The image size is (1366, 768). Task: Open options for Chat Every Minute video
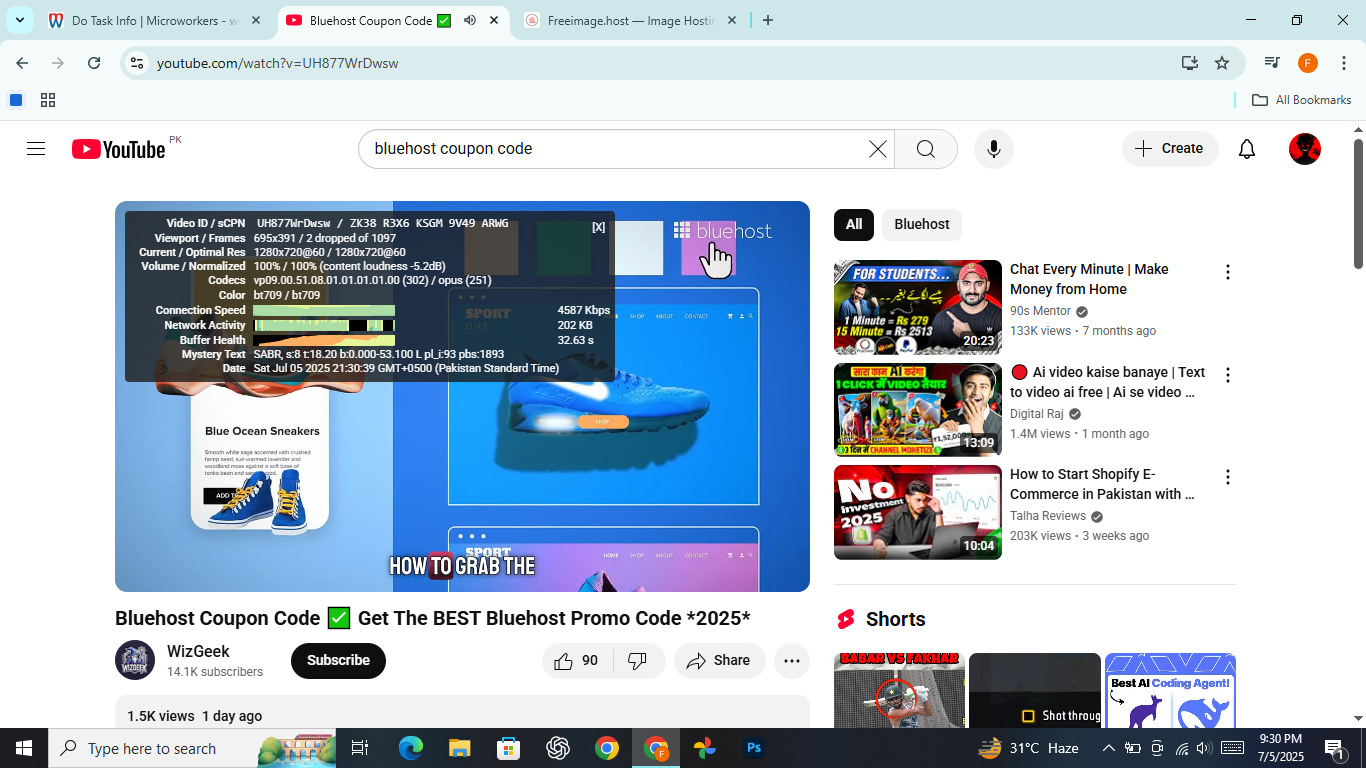click(1227, 273)
